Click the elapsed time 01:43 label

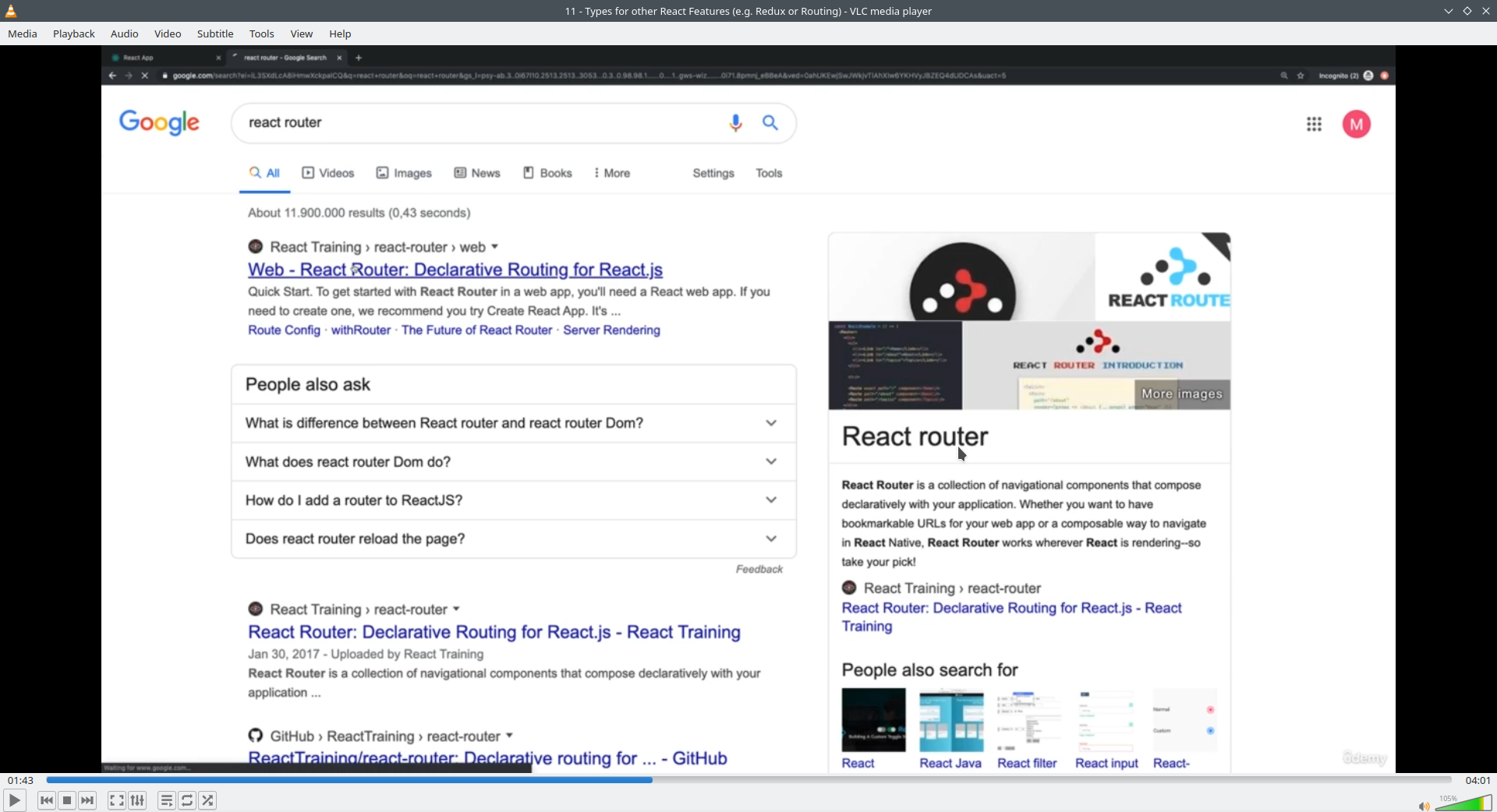pos(21,780)
